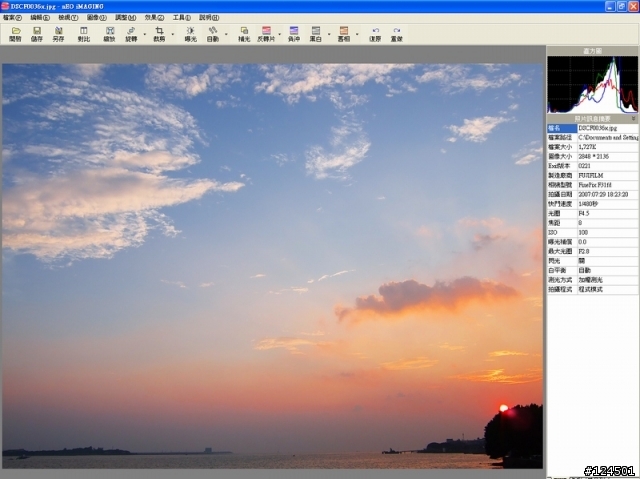Screen dimensions: 640x479
Task: Click the 快門速度 shutter speed row
Action: pyautogui.click(x=593, y=204)
